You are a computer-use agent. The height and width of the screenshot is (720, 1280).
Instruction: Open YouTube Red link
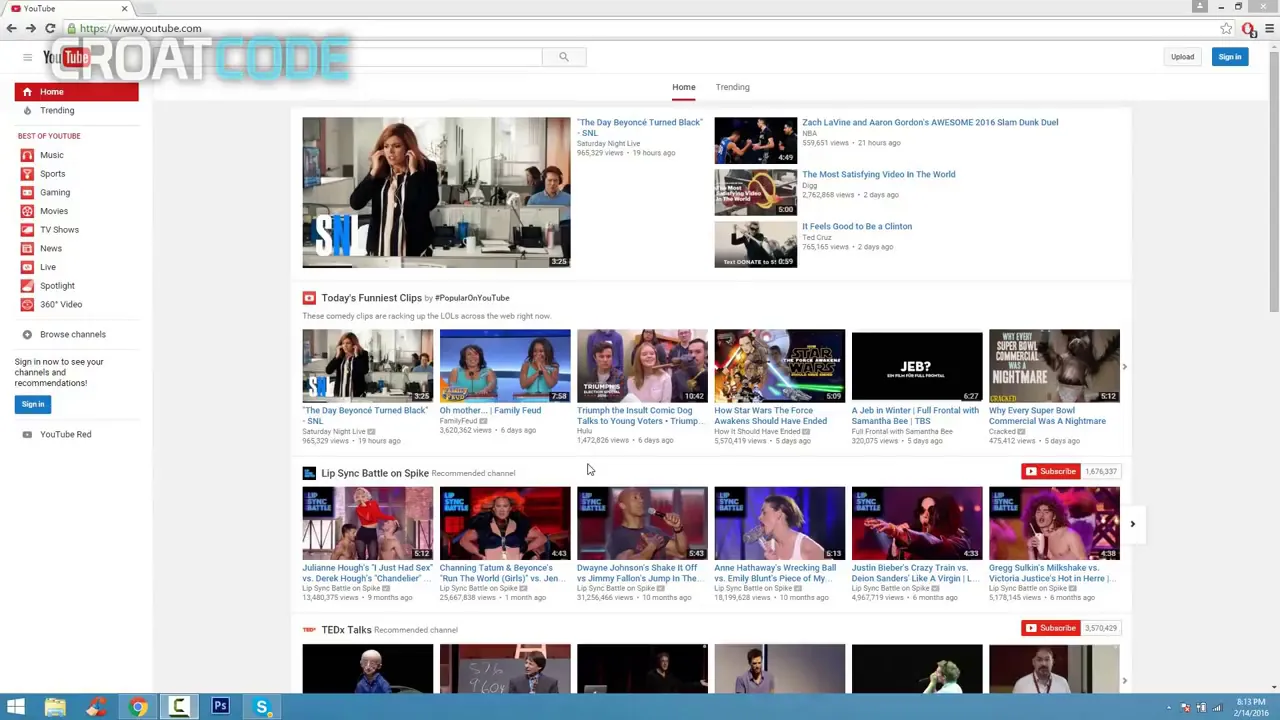[x=65, y=435]
